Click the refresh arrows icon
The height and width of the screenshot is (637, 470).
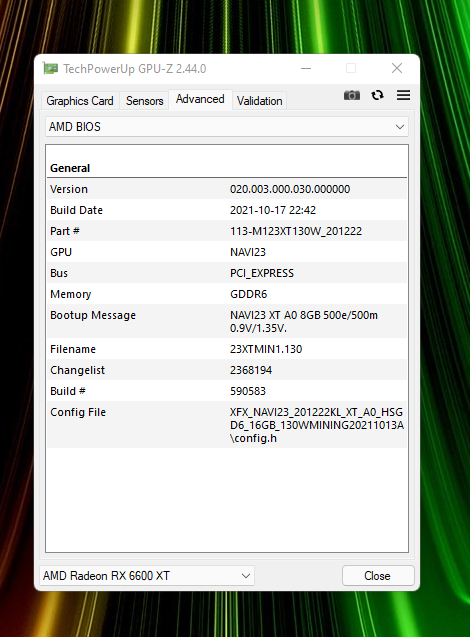coord(377,95)
